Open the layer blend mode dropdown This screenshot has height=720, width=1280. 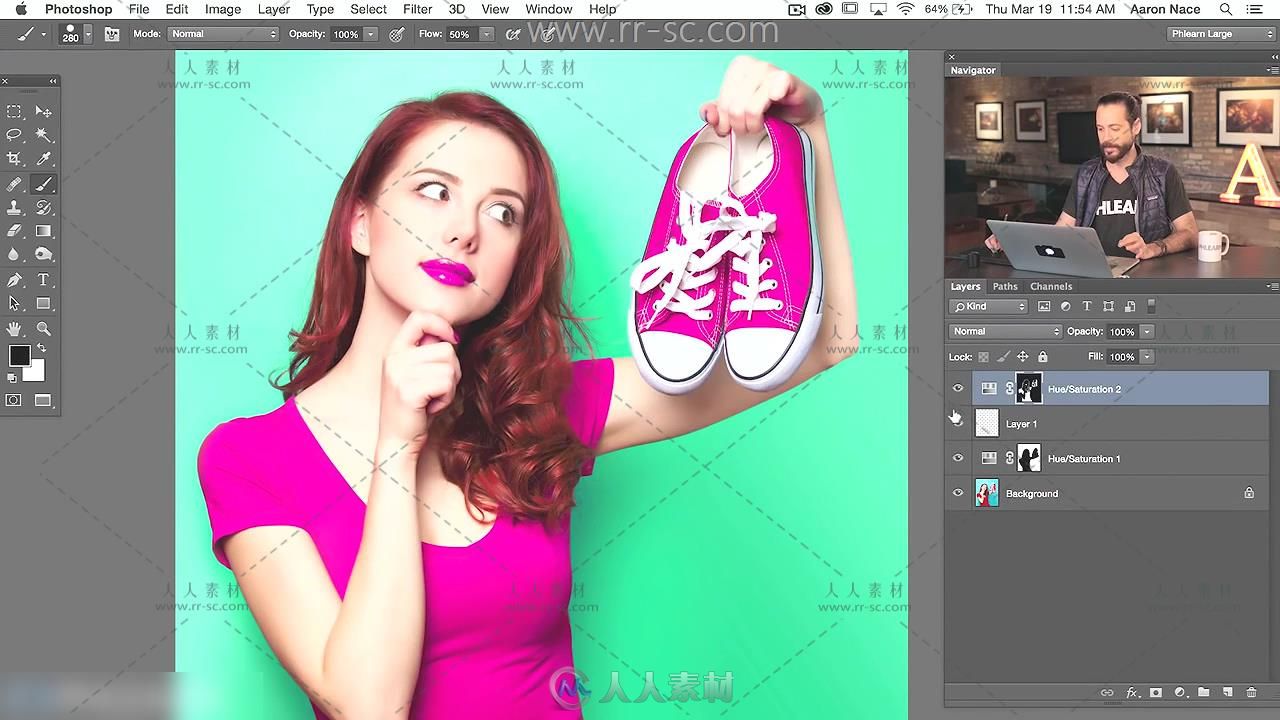pos(1005,331)
